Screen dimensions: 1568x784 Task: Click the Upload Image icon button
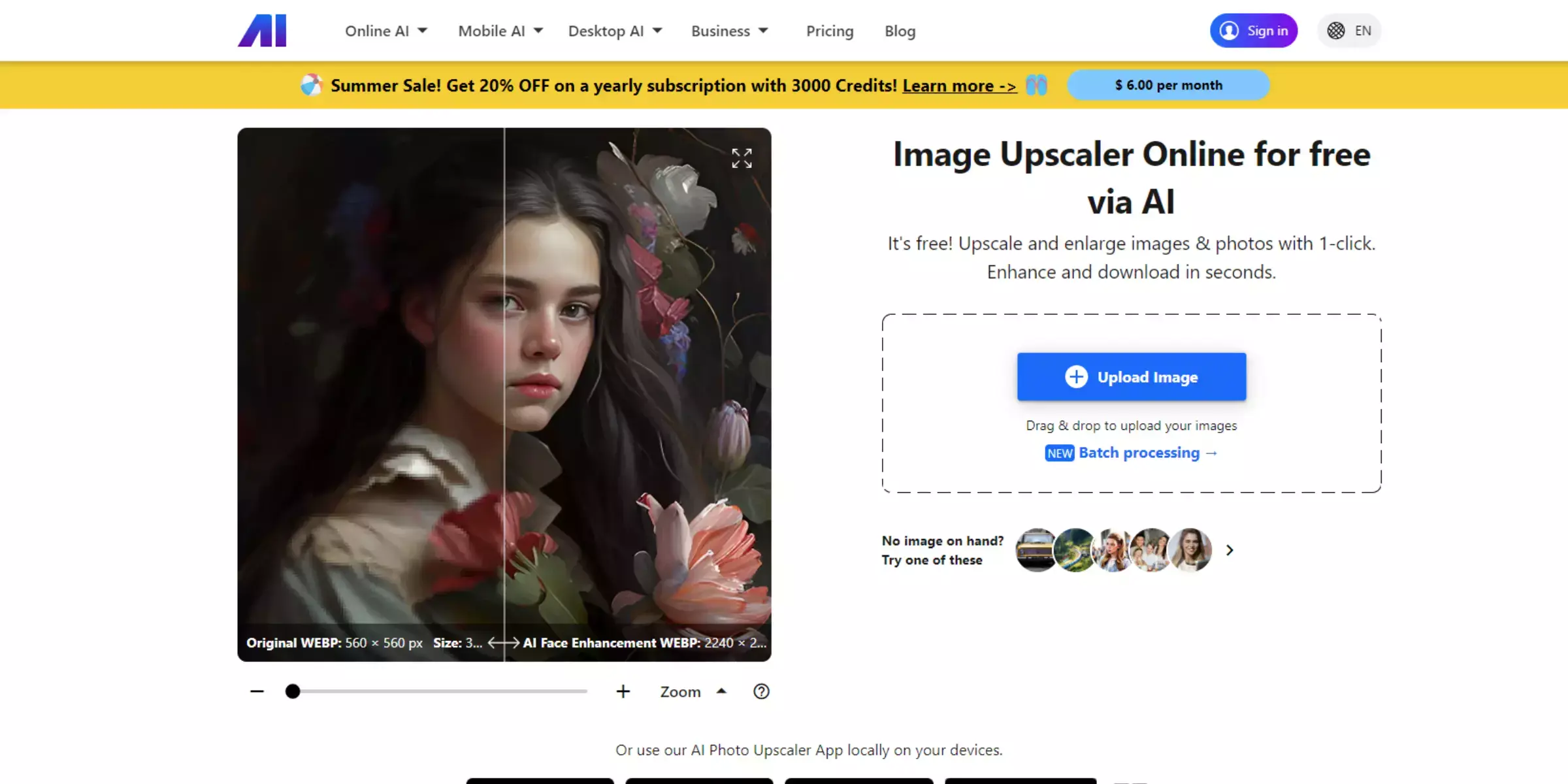pos(1076,377)
